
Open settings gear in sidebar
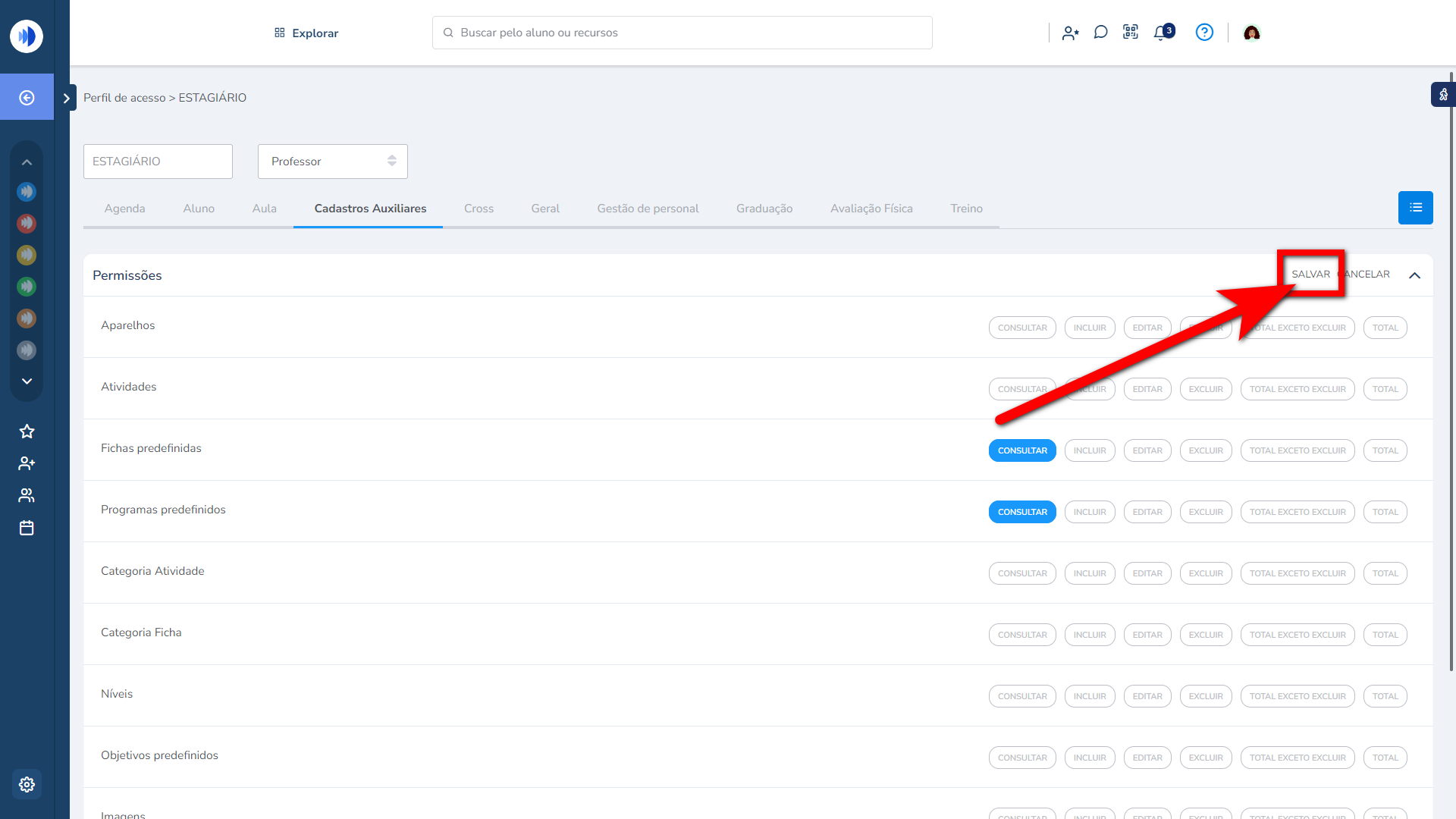pos(27,784)
